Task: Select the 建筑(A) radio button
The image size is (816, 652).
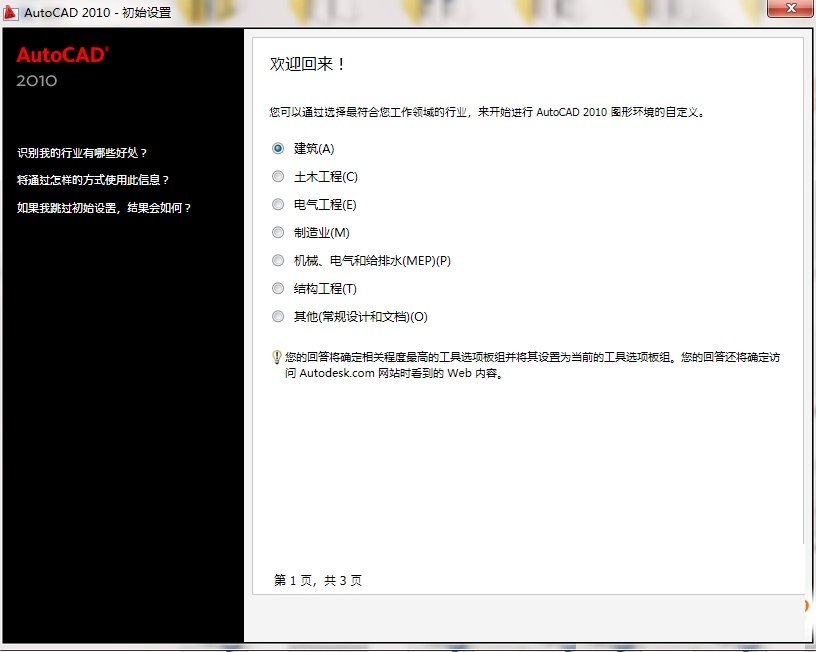Action: pos(277,148)
